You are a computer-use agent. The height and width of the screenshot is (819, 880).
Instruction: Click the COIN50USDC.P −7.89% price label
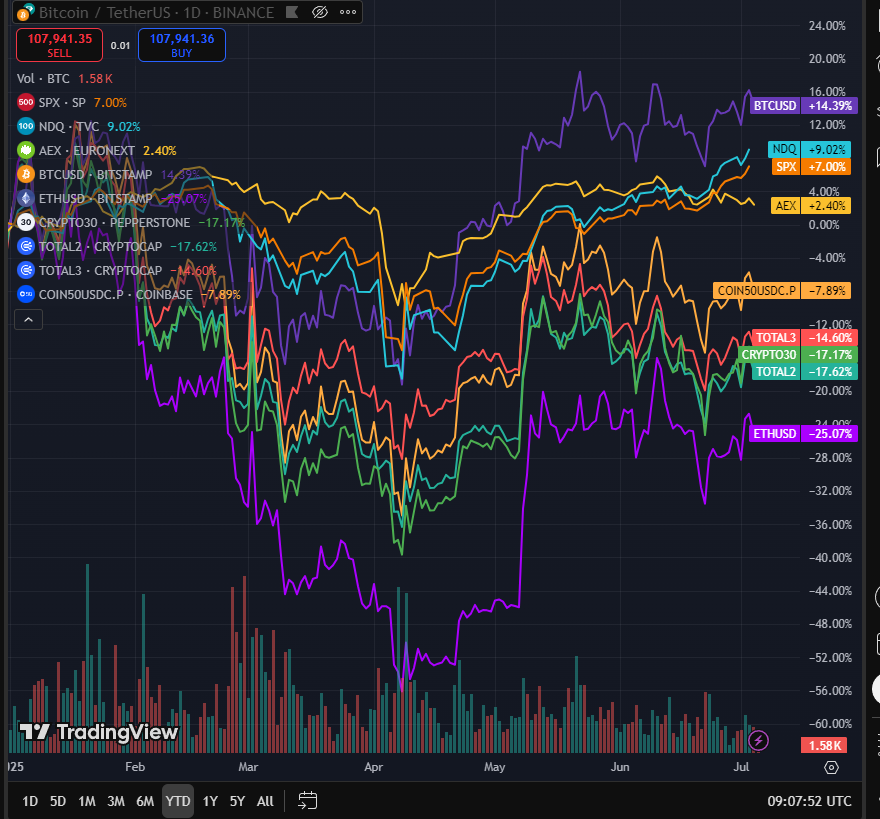tap(782, 291)
